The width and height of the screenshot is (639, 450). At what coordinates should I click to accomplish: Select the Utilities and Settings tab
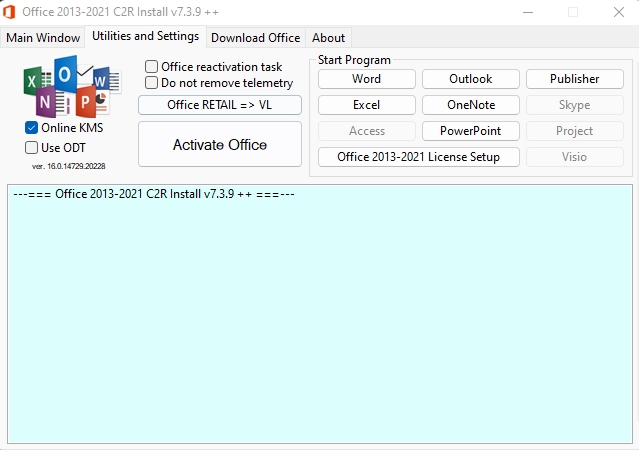(x=145, y=37)
